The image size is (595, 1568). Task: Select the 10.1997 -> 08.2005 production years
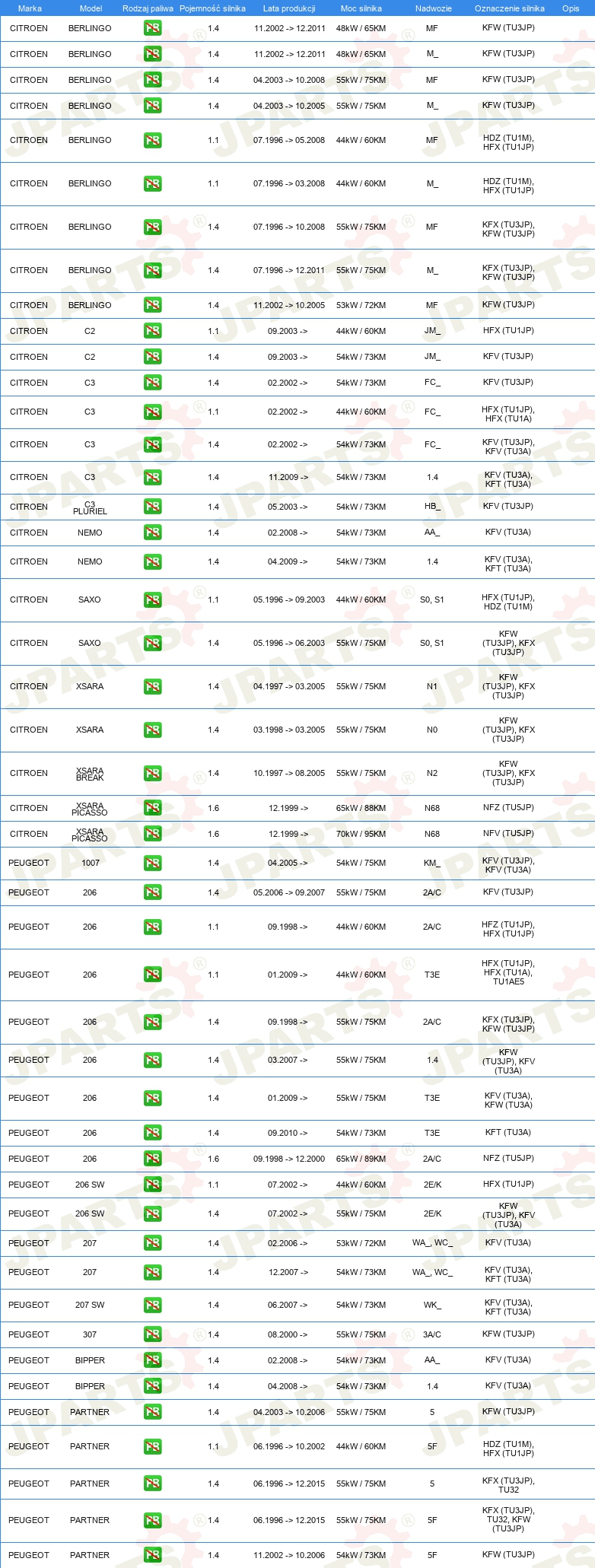click(x=289, y=773)
